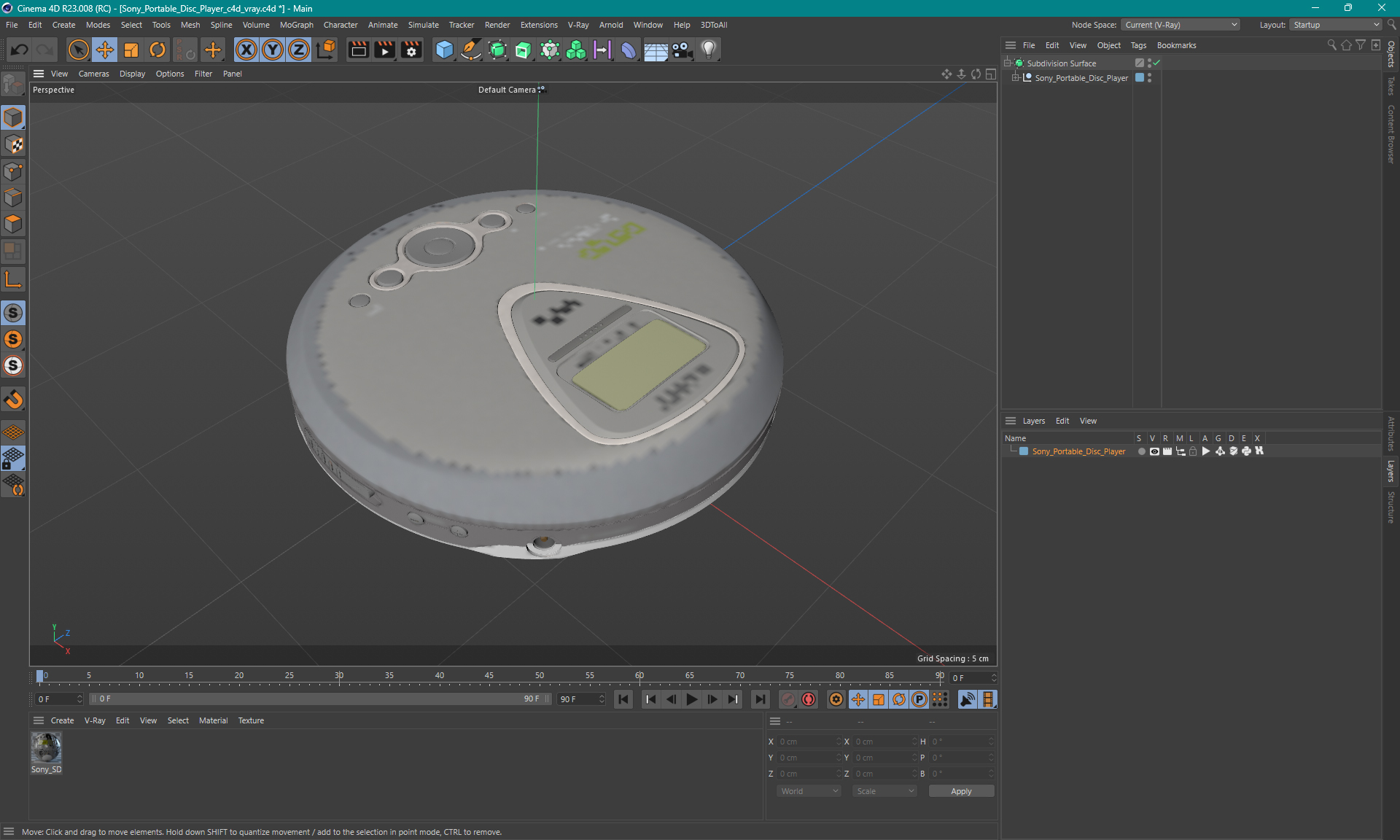Open the V-Ray main menu
The width and height of the screenshot is (1400, 840).
point(578,25)
